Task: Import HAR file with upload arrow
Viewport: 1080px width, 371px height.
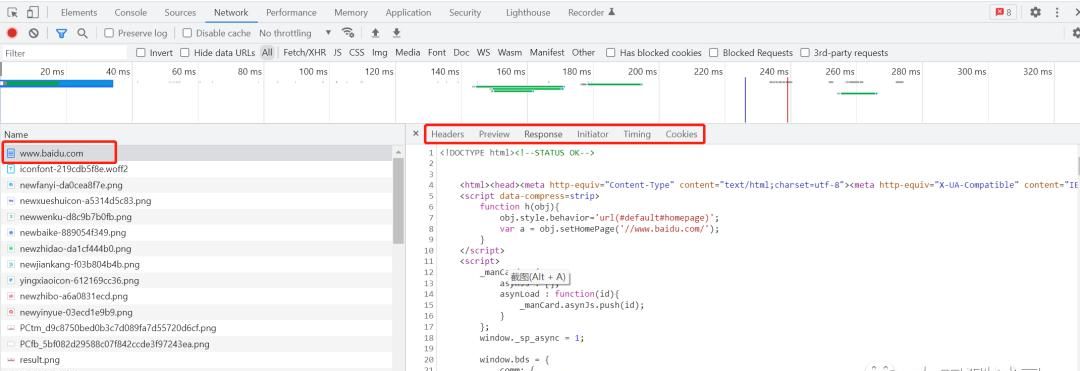Action: [375, 33]
